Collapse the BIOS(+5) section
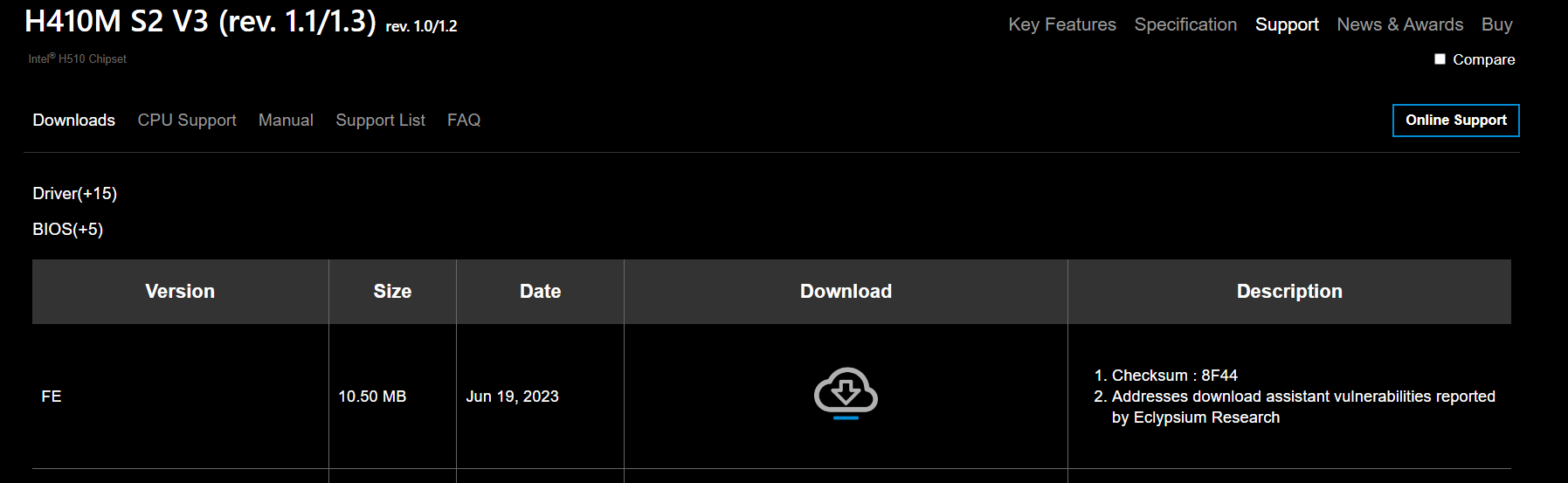This screenshot has width=1568, height=483. click(68, 229)
